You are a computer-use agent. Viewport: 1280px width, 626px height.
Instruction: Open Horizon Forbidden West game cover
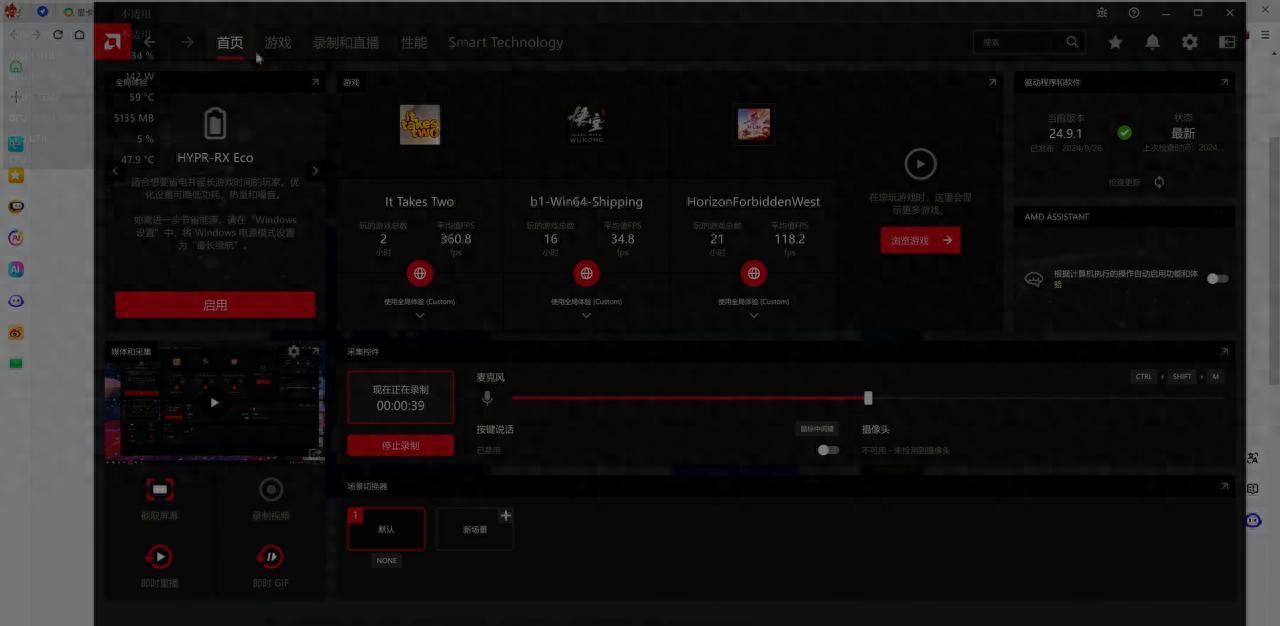(x=753, y=124)
